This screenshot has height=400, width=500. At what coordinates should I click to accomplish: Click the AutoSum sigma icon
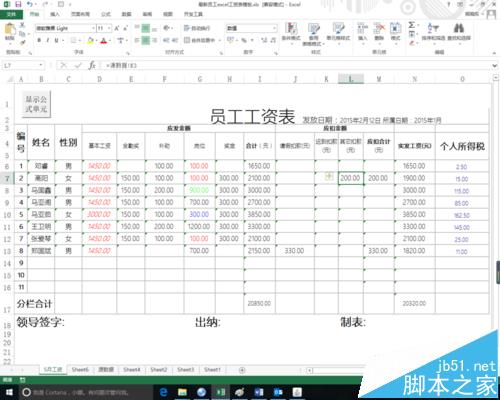click(x=412, y=25)
